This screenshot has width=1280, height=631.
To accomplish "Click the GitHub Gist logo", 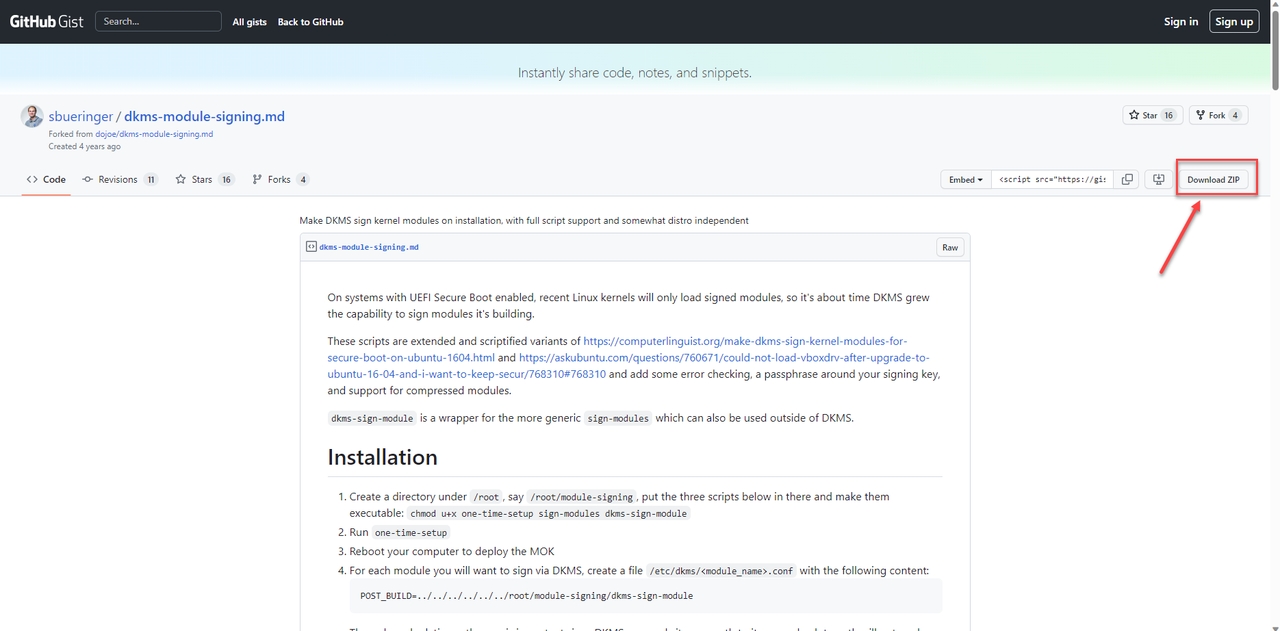I will click(46, 21).
